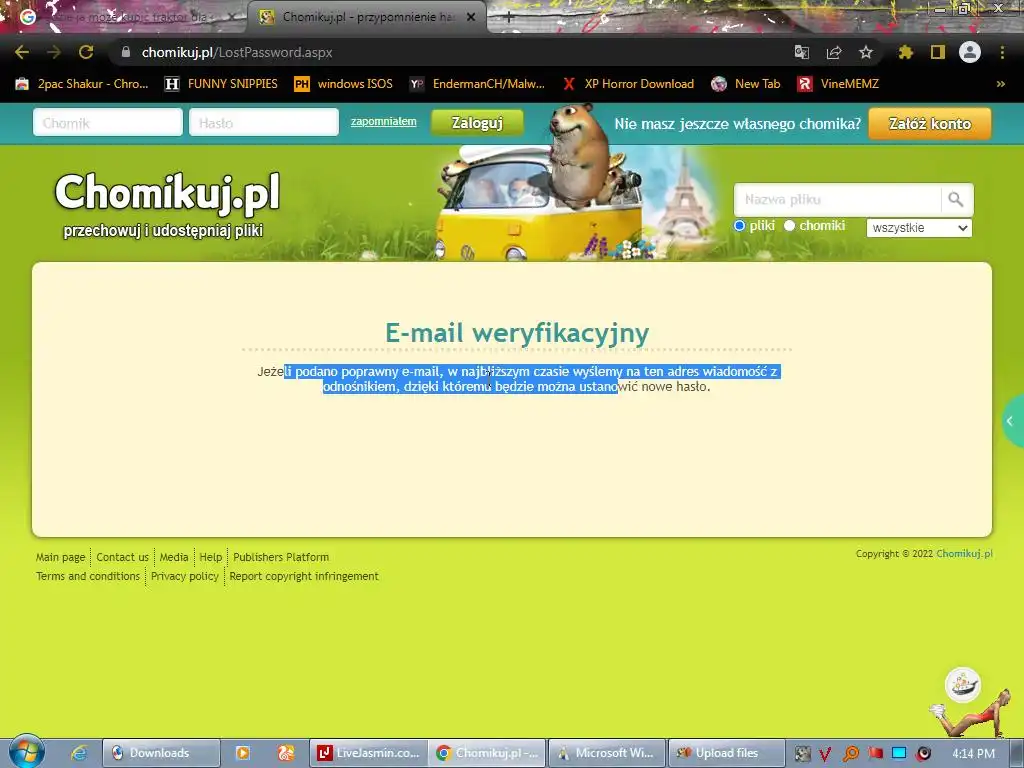
Task: Click the red V tray icon
Action: tap(825, 754)
